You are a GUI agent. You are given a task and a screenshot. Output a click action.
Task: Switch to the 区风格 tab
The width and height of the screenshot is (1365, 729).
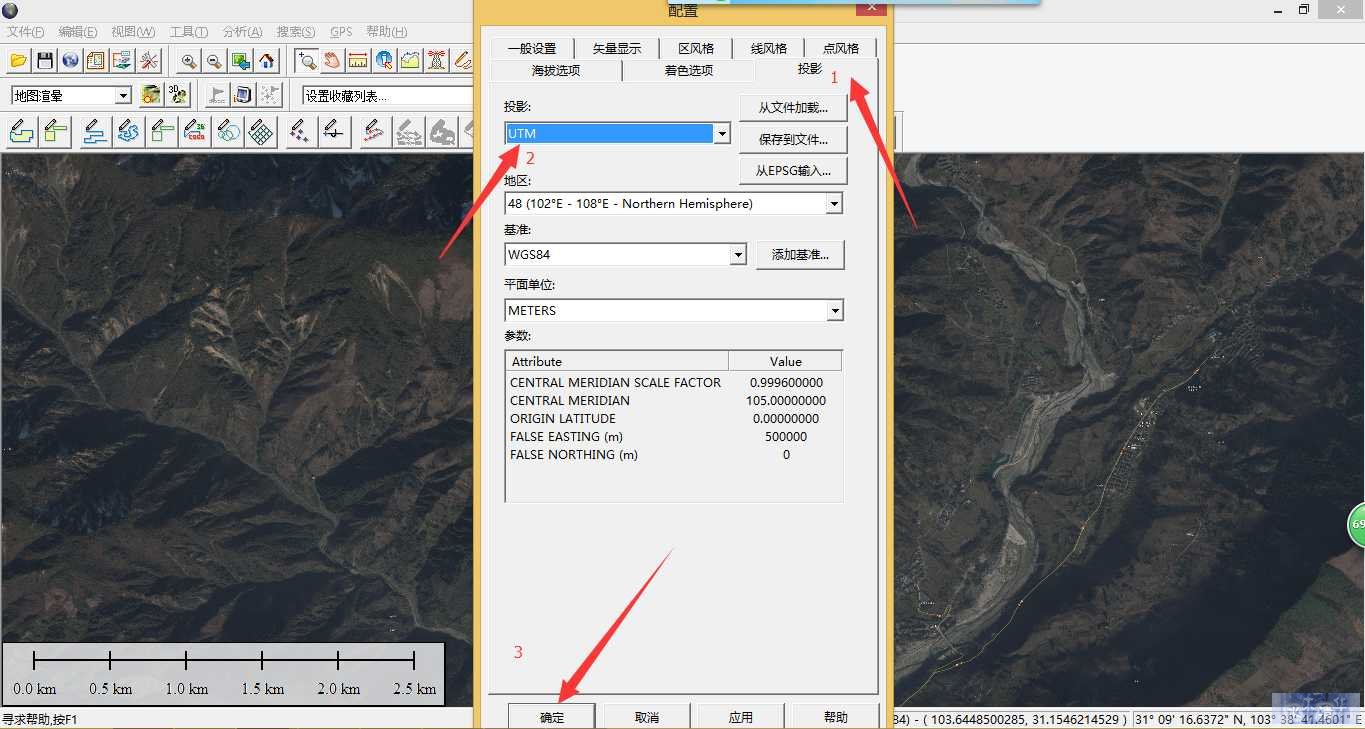point(696,48)
